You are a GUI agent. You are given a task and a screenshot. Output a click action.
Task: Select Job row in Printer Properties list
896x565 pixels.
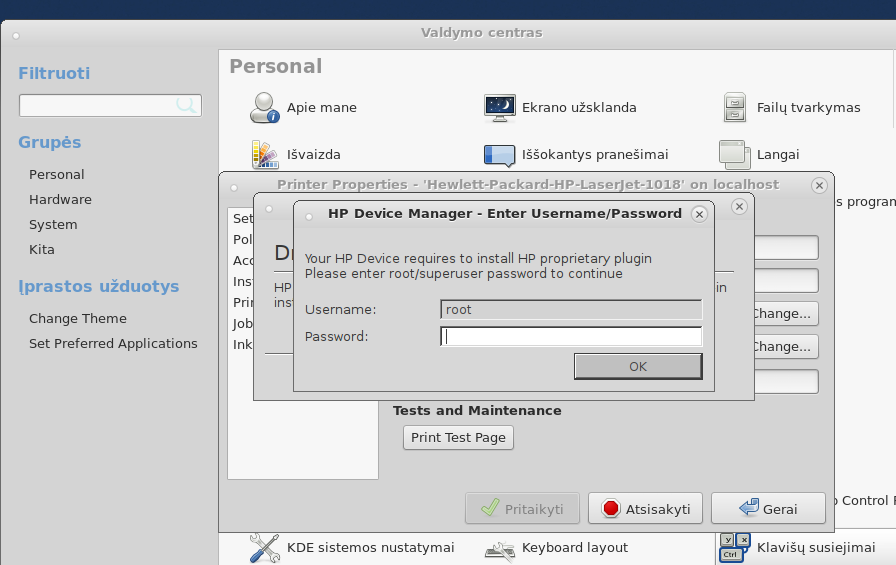tap(242, 323)
